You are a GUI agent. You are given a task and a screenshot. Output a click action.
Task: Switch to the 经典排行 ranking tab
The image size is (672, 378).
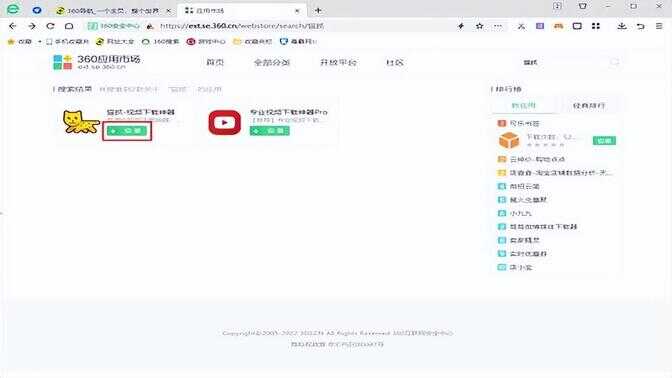coord(588,105)
